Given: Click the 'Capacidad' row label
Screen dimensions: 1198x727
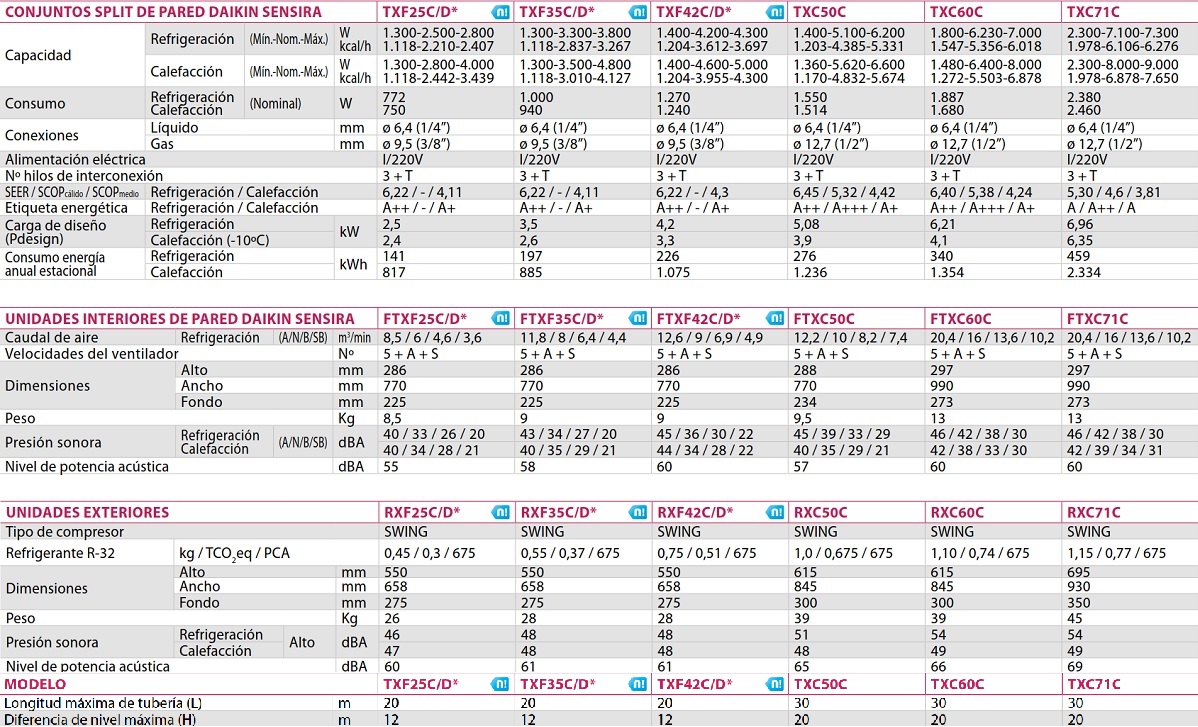Looking at the screenshot, I should (38, 56).
